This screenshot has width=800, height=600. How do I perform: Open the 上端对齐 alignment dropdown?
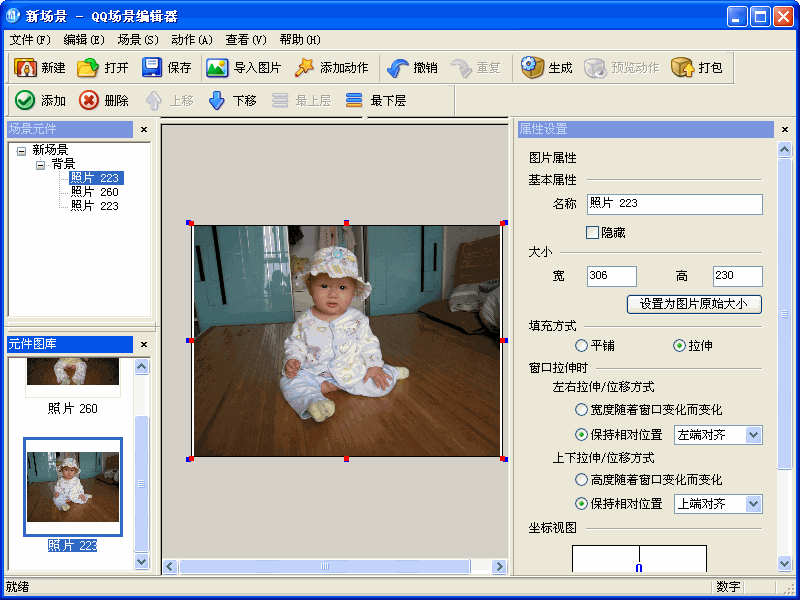pos(753,504)
